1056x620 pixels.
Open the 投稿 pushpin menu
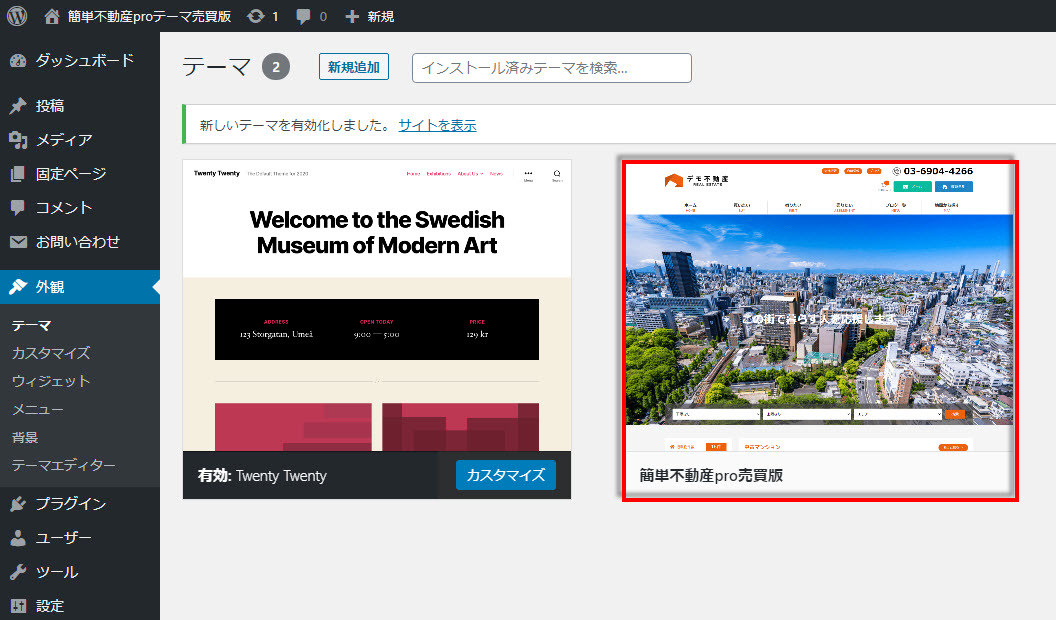click(x=50, y=106)
